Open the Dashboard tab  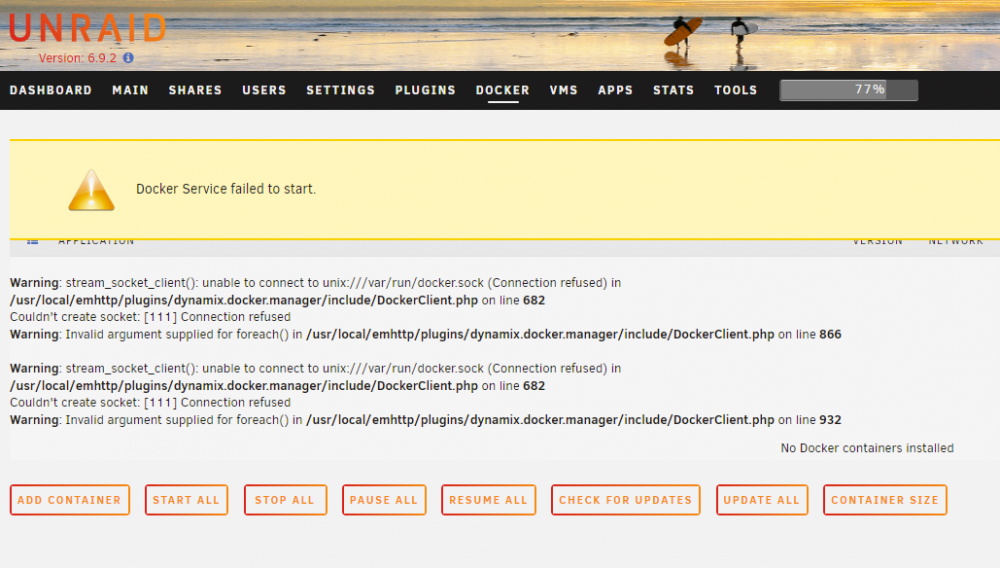51,91
